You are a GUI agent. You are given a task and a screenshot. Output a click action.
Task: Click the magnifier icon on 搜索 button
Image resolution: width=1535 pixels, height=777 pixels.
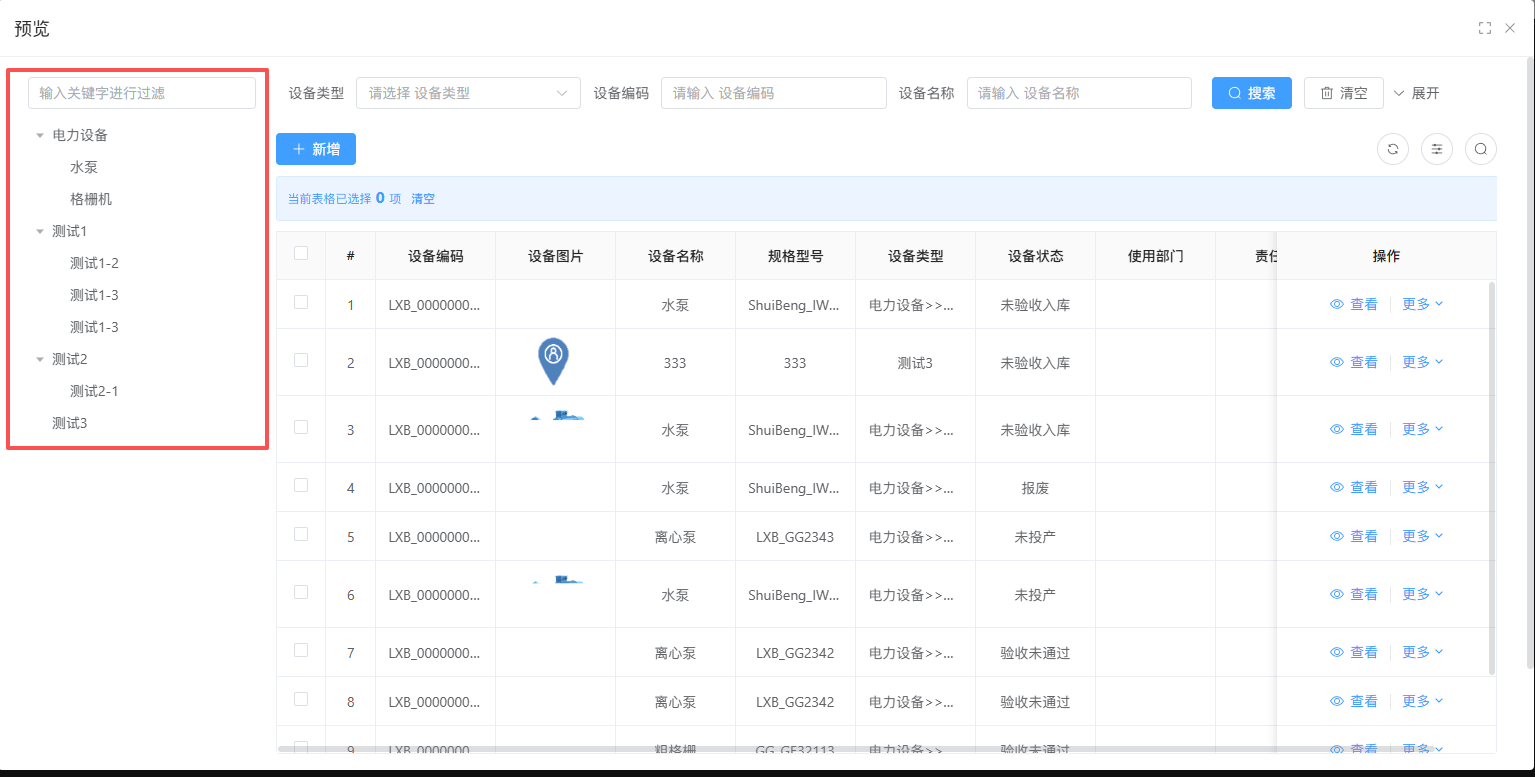pos(1235,93)
